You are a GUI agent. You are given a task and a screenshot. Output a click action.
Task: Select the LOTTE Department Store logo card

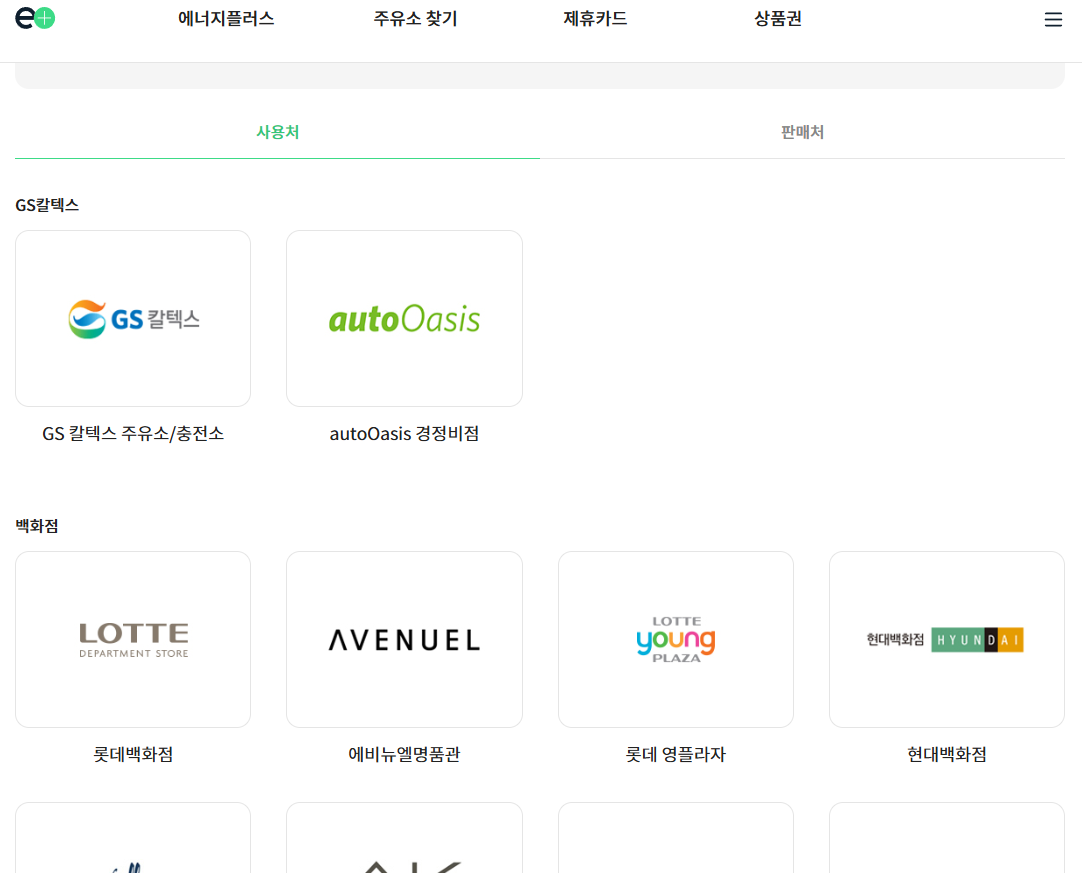[x=133, y=640]
